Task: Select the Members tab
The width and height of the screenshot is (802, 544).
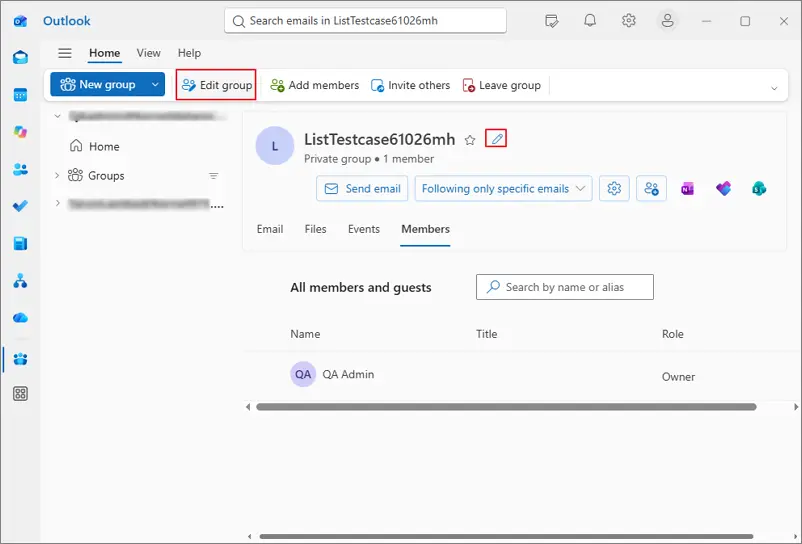Action: pos(426,230)
